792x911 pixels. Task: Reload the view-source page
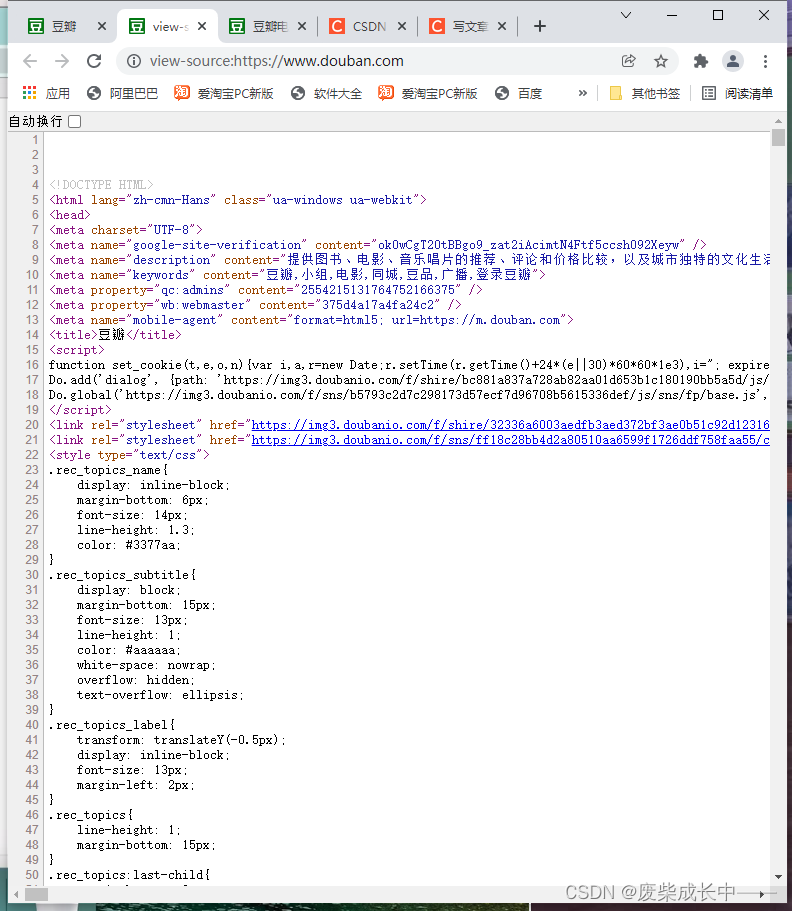94,61
